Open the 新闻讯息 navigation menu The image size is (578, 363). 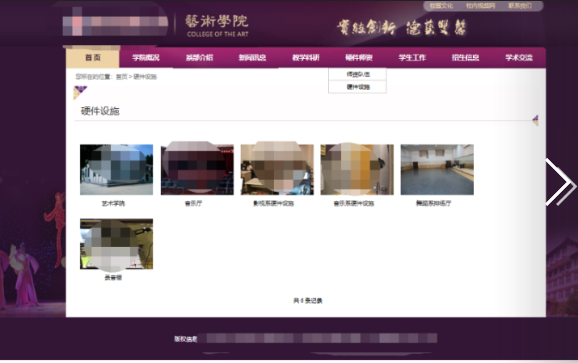pyautogui.click(x=253, y=58)
